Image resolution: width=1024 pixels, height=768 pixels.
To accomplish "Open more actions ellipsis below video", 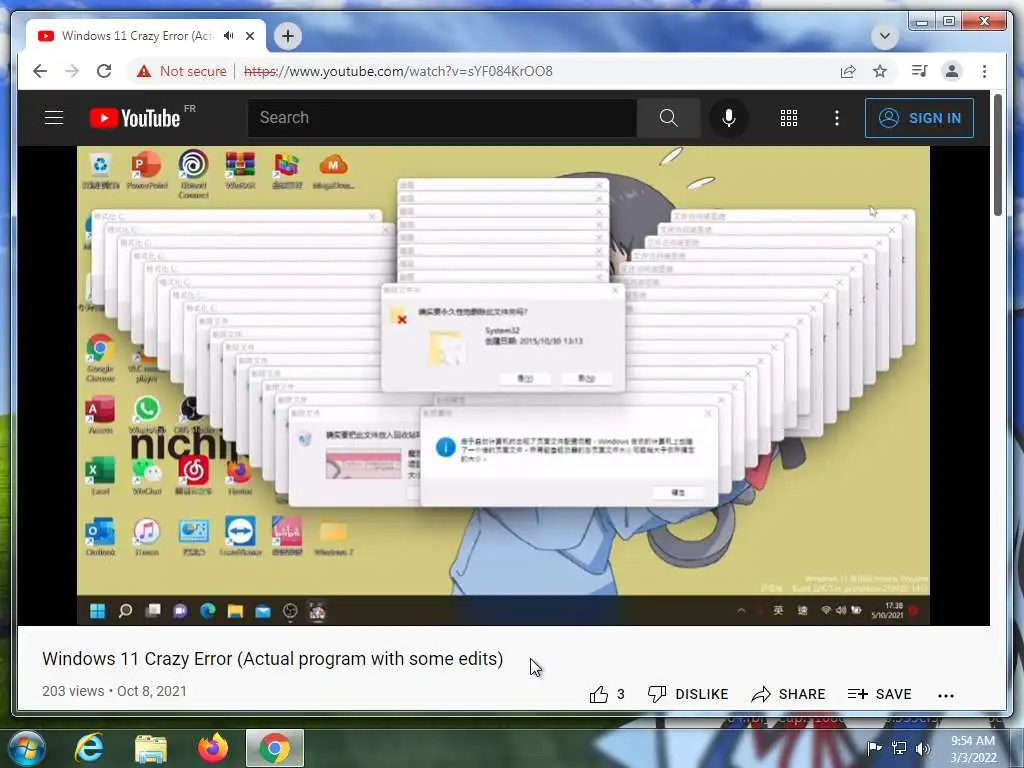I will tap(946, 696).
